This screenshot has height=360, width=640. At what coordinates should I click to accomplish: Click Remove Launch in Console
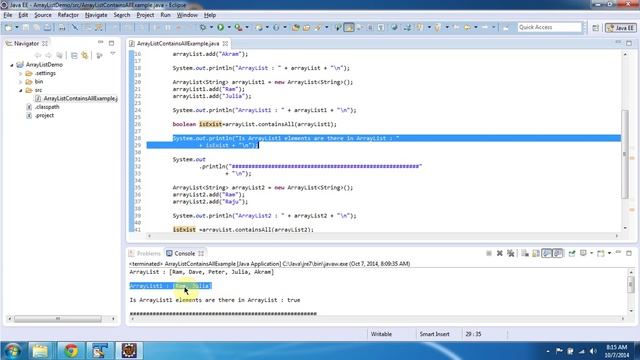click(x=500, y=253)
